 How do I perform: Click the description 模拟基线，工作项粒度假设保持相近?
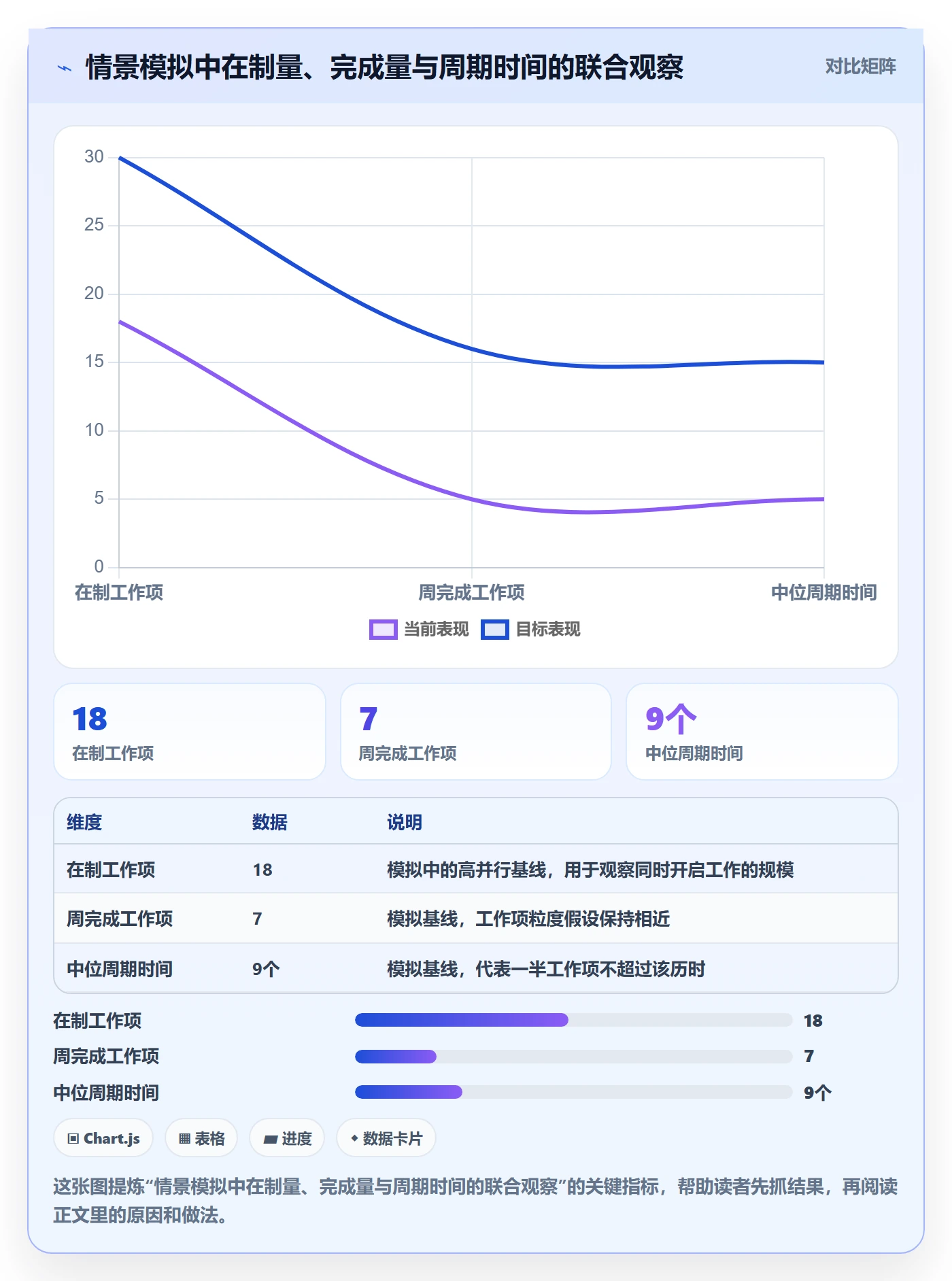click(528, 919)
